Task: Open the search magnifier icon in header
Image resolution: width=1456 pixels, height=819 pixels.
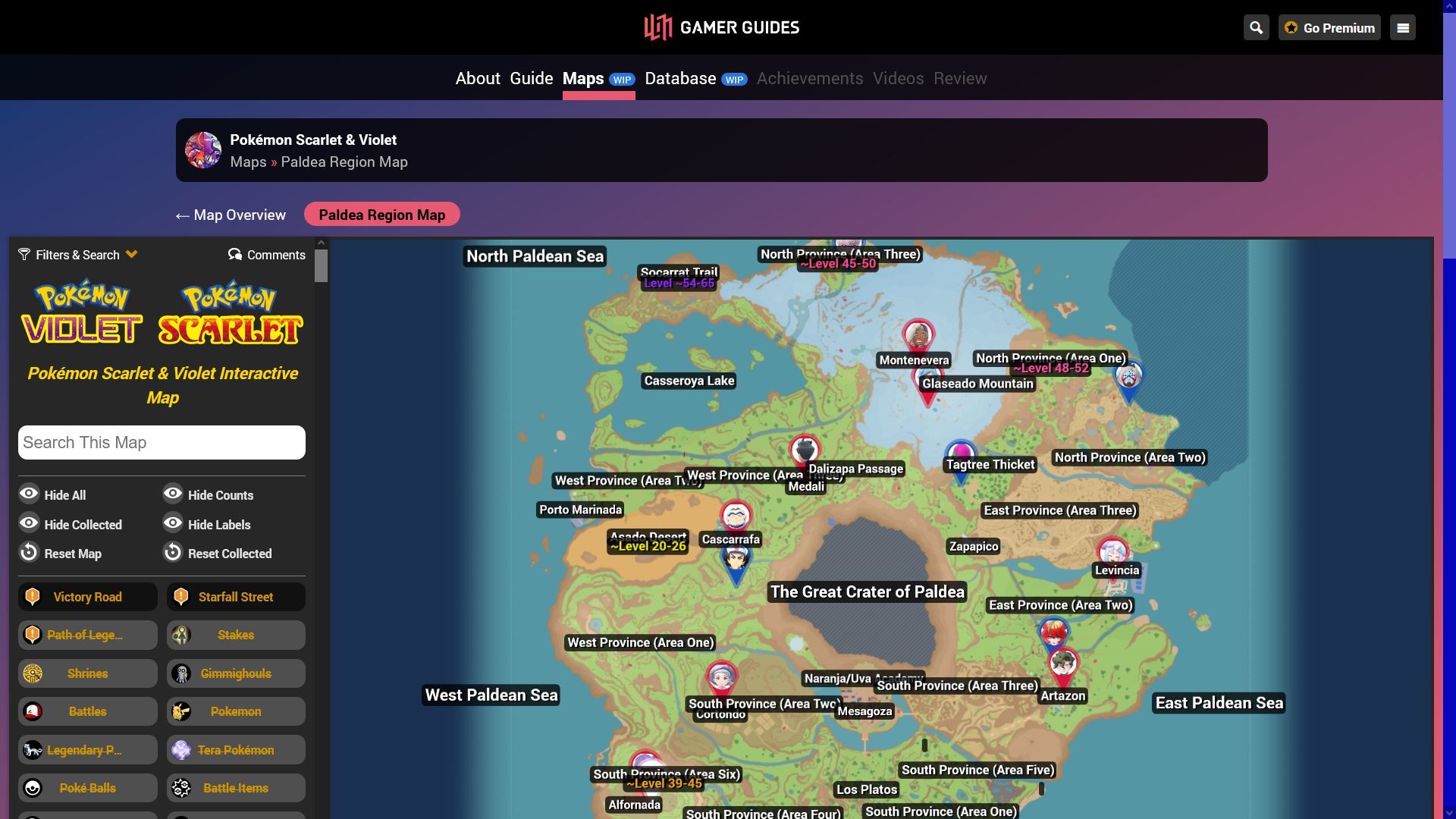Action: [x=1256, y=28]
